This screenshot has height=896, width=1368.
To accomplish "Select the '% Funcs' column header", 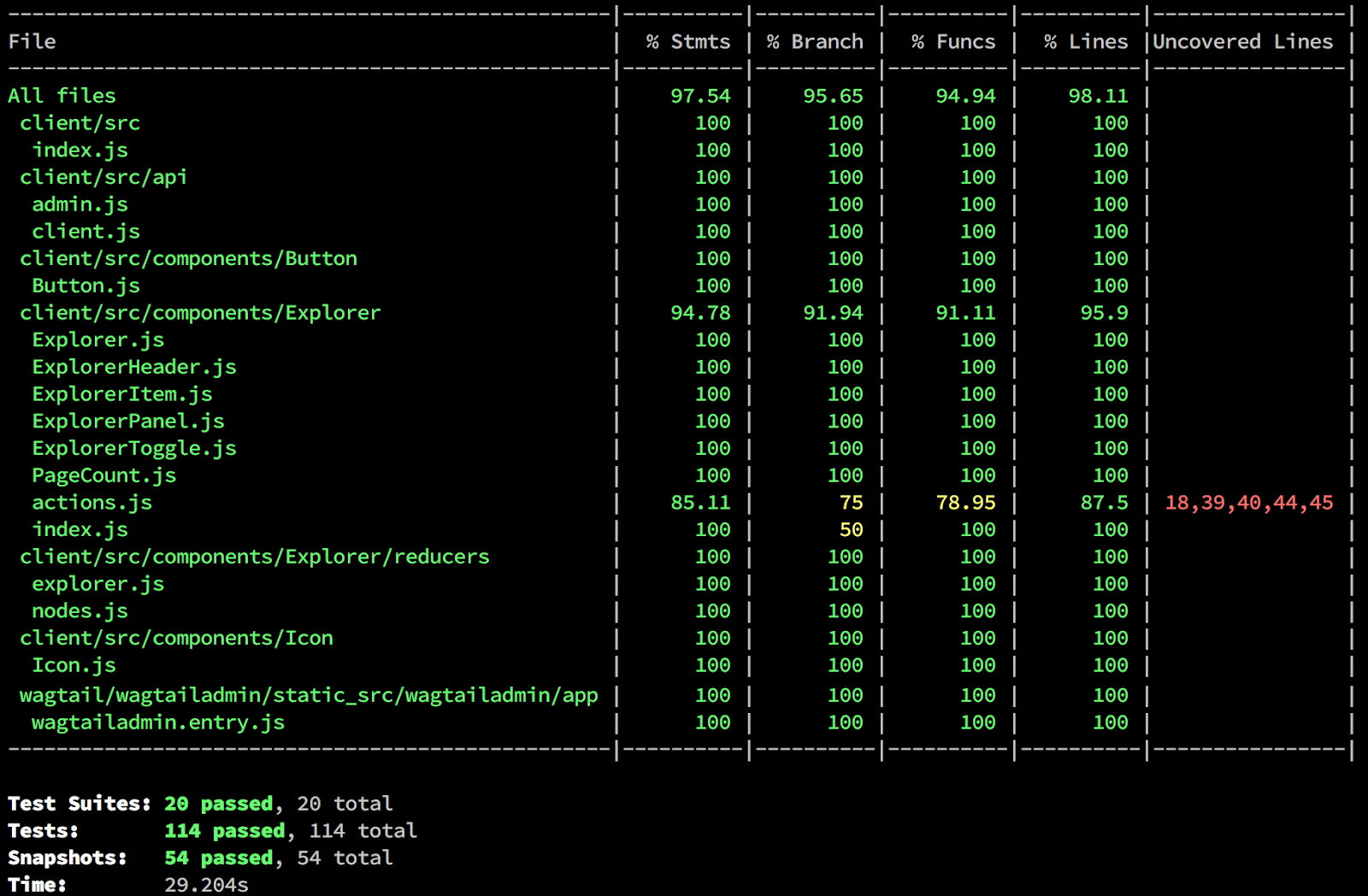I will pos(953,42).
